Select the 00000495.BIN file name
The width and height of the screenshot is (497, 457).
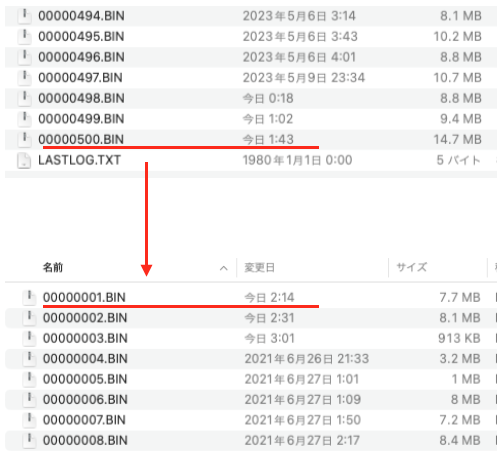tap(81, 37)
